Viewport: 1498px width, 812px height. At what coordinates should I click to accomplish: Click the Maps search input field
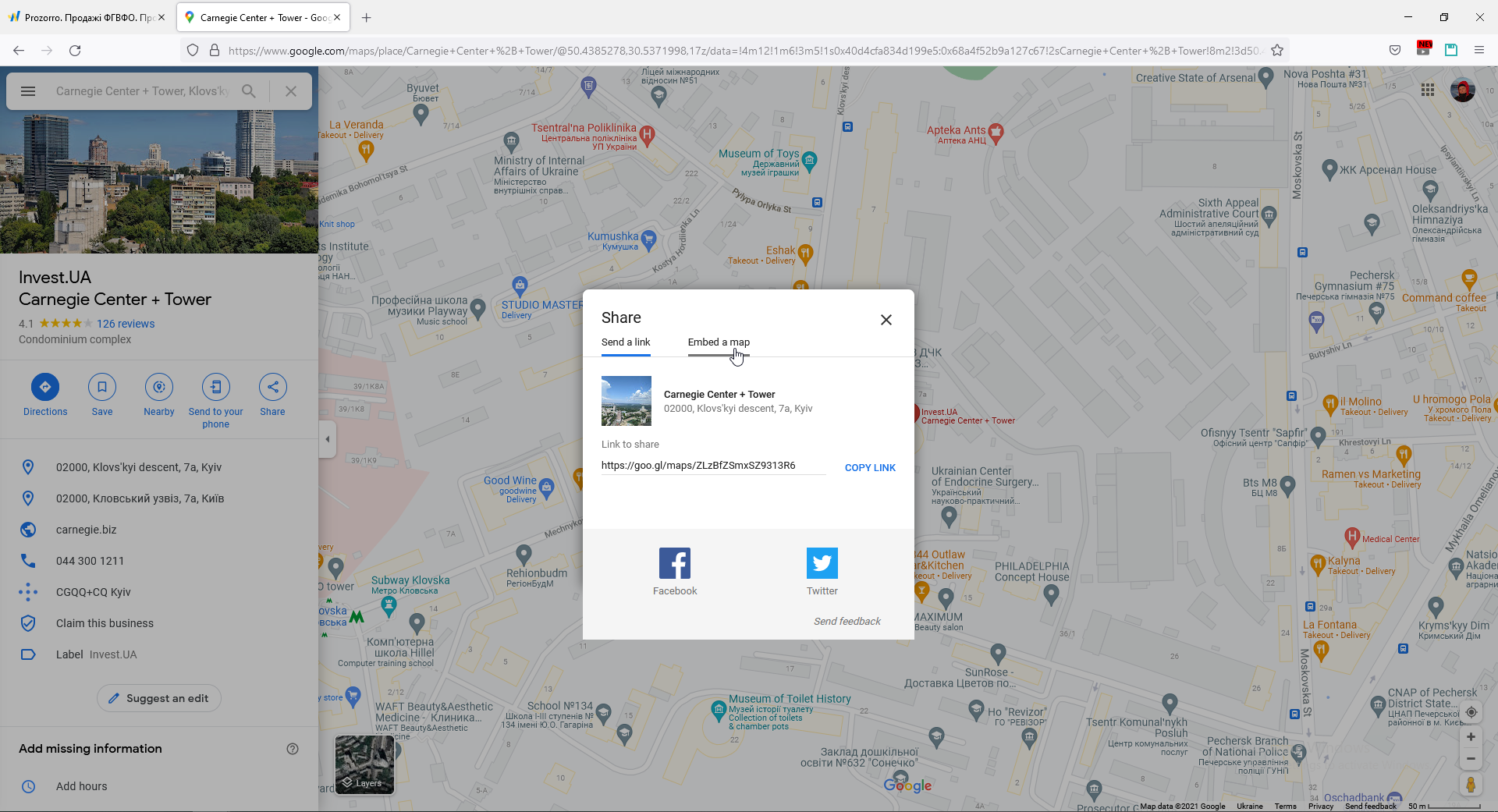[x=143, y=91]
